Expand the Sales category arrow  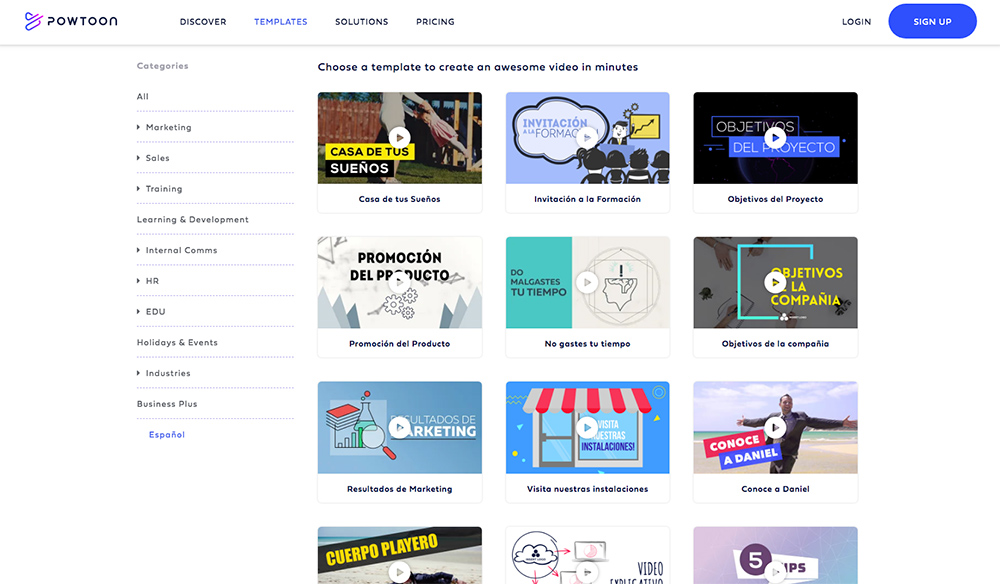coord(138,158)
